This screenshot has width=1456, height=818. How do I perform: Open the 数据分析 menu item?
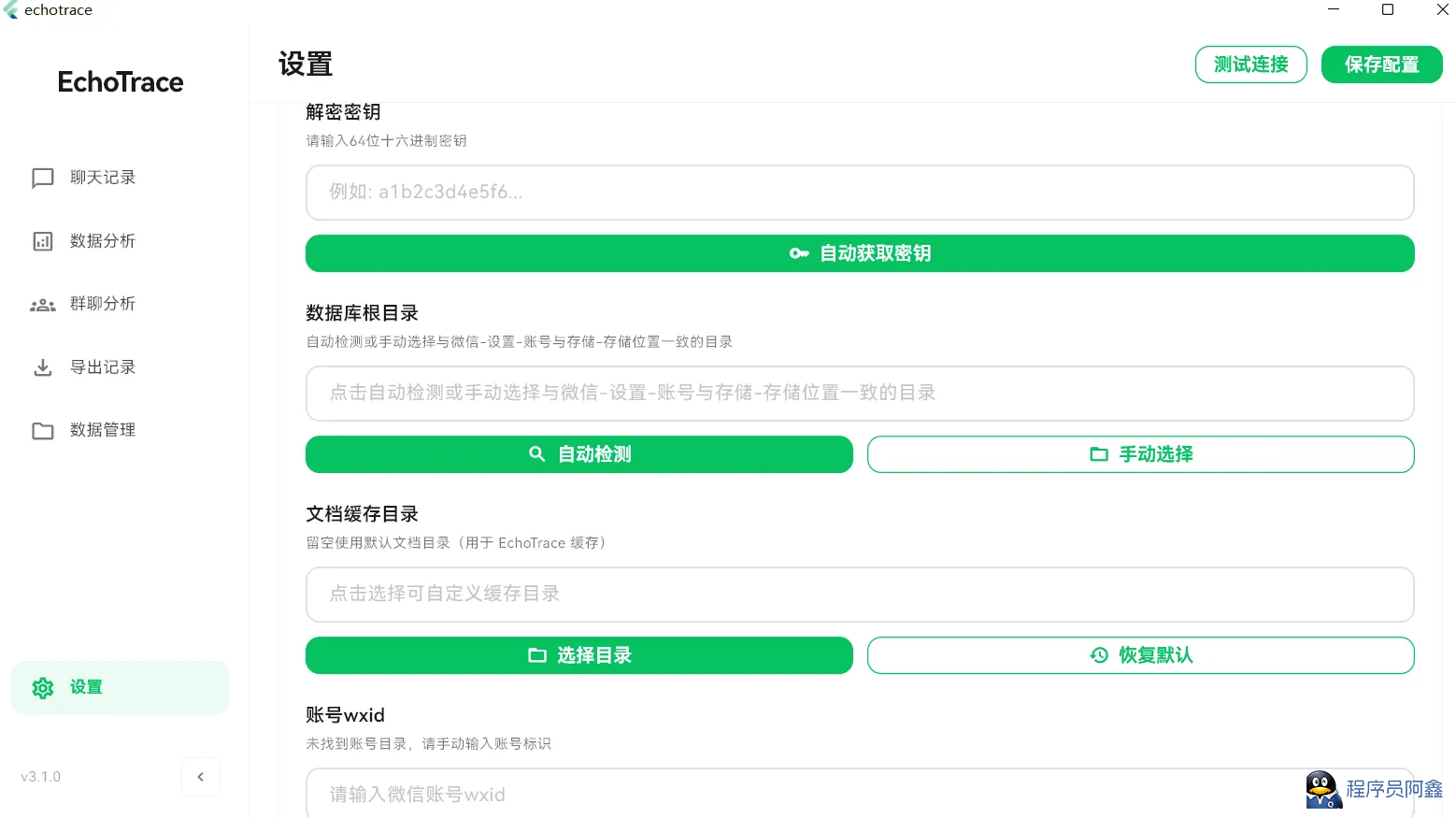[103, 241]
